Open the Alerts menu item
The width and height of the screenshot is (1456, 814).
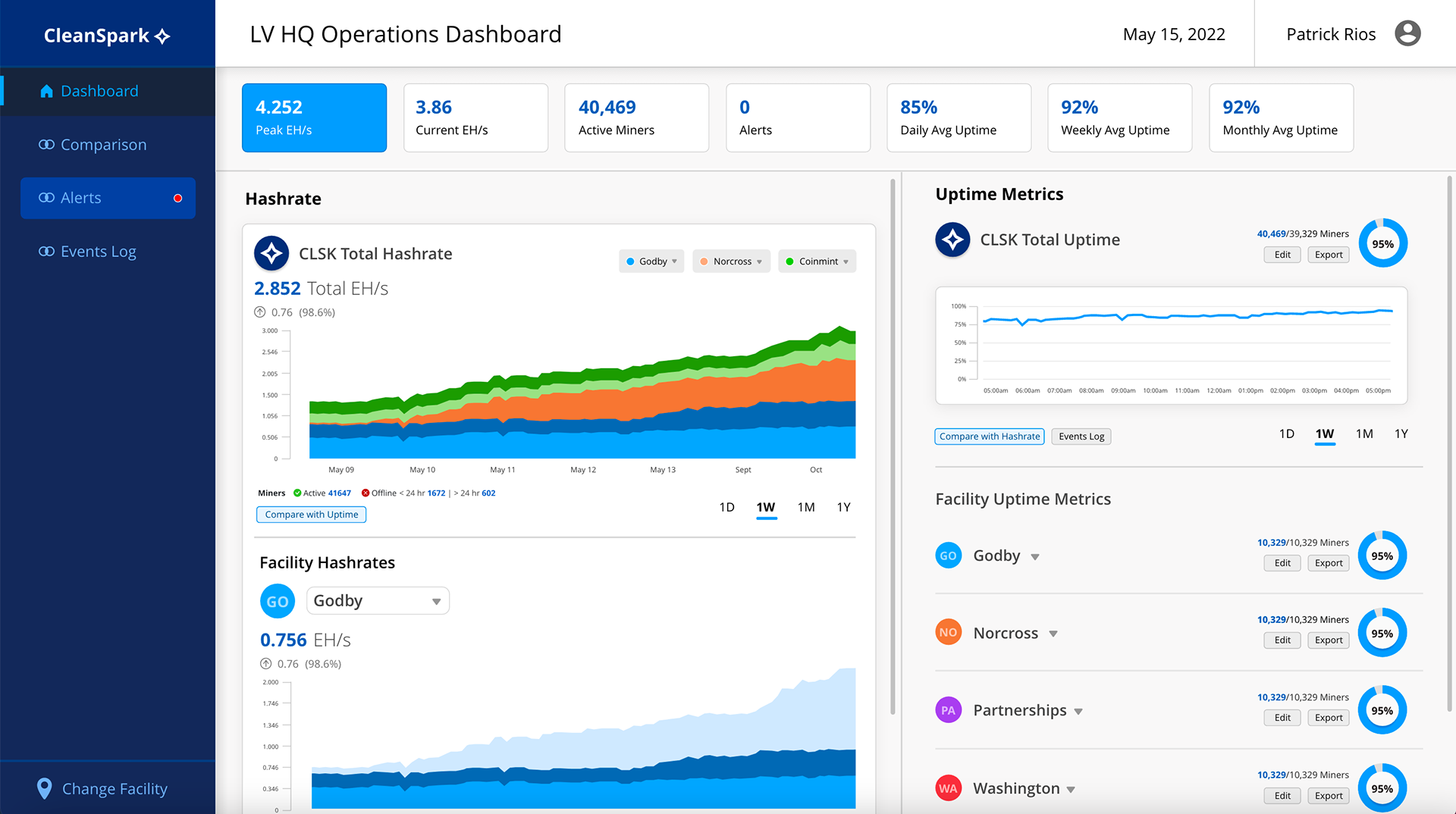[108, 198]
